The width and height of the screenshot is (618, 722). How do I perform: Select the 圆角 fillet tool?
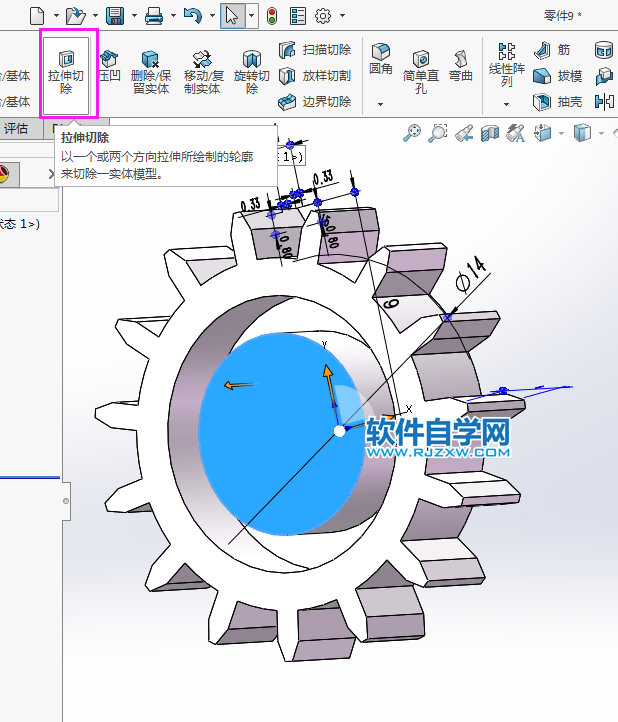(x=381, y=59)
